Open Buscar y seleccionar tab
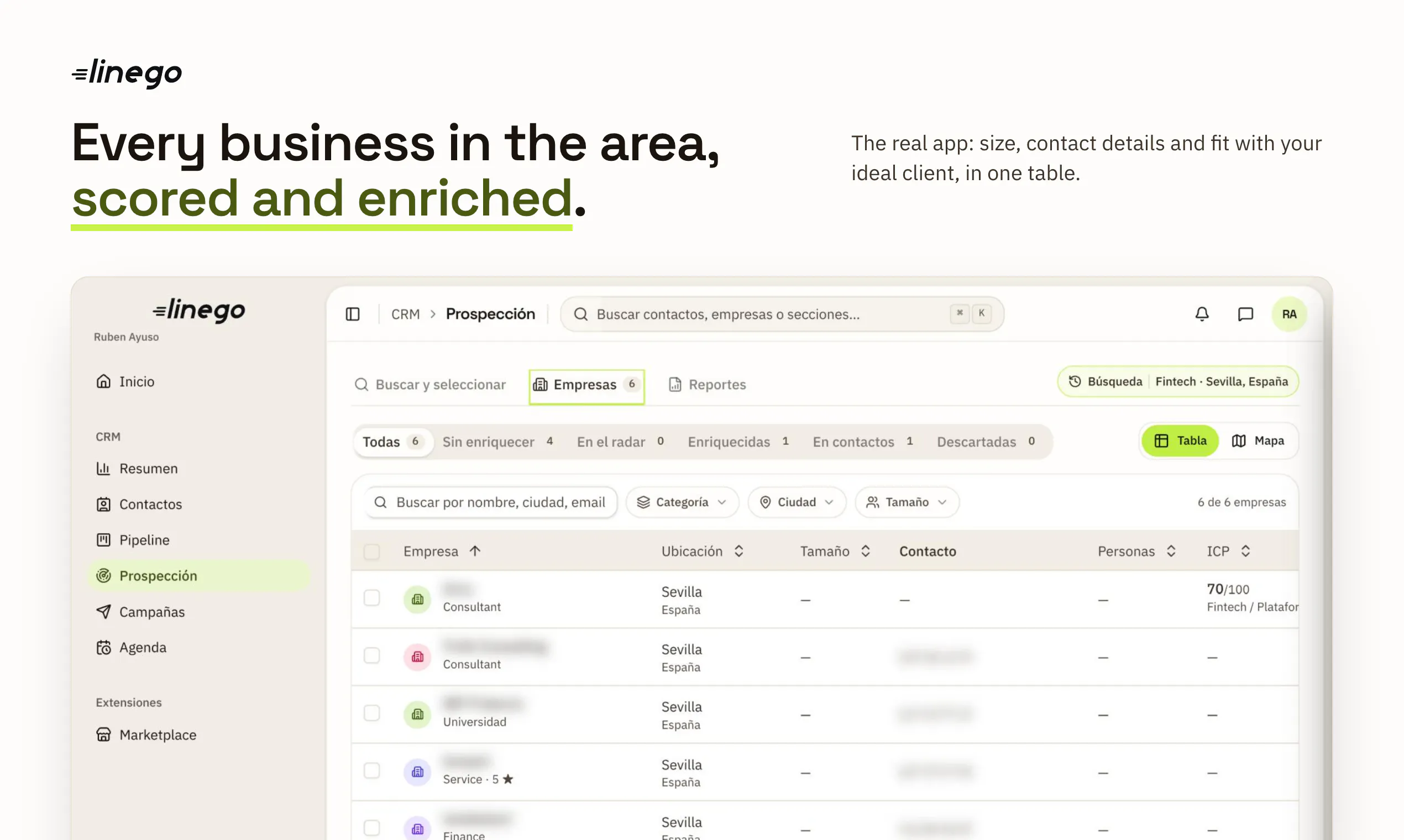 [429, 385]
